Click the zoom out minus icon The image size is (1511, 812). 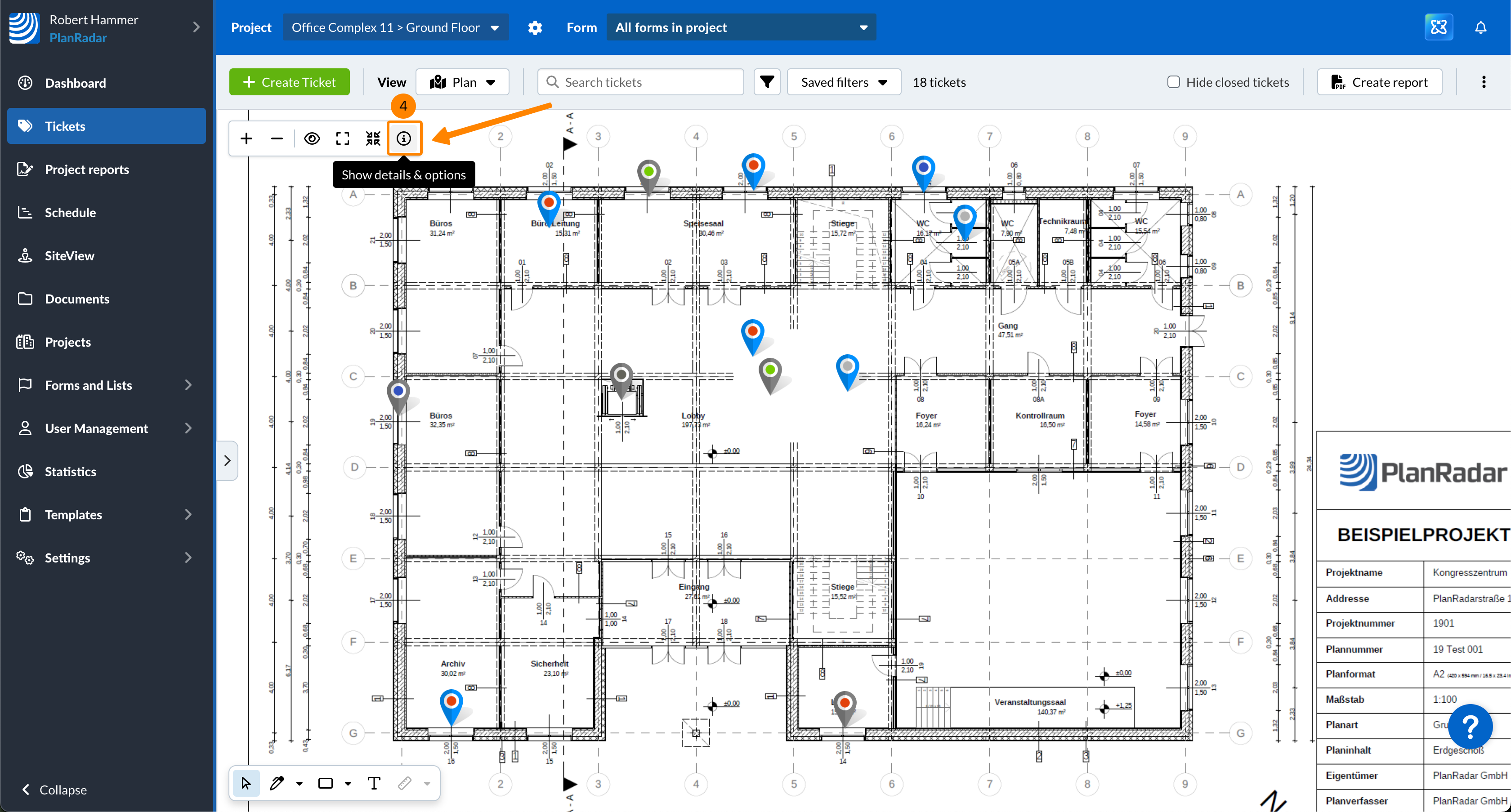coord(277,138)
